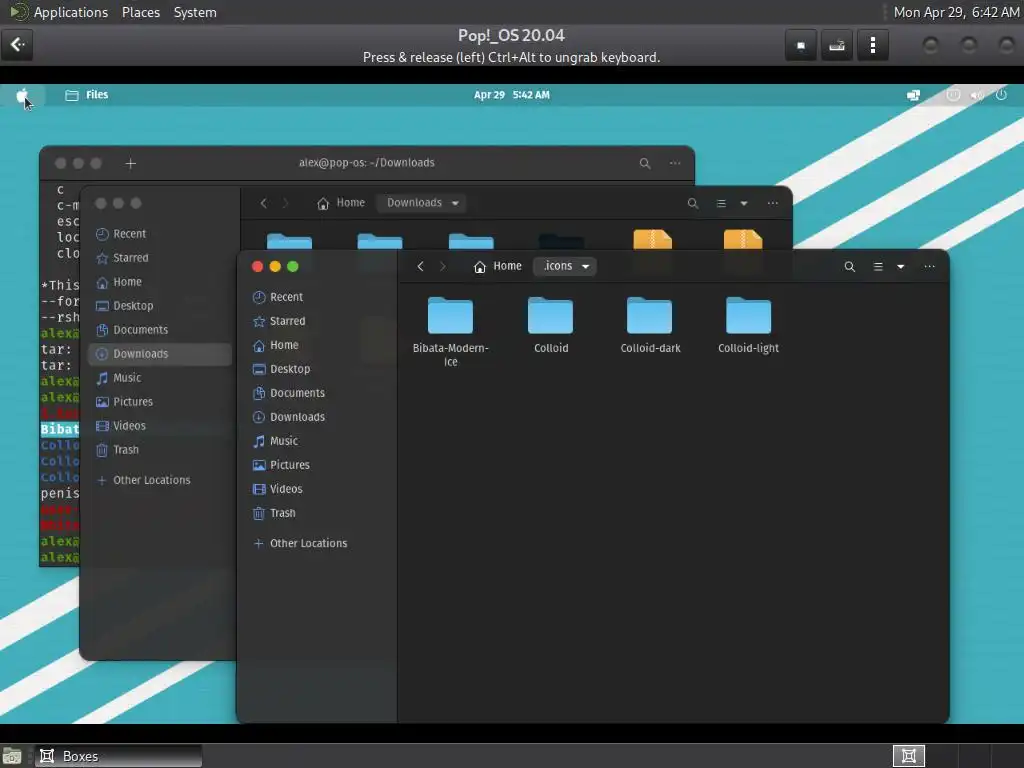Open the three-dot menu of the Downloads window
The image size is (1024, 768).
[773, 203]
